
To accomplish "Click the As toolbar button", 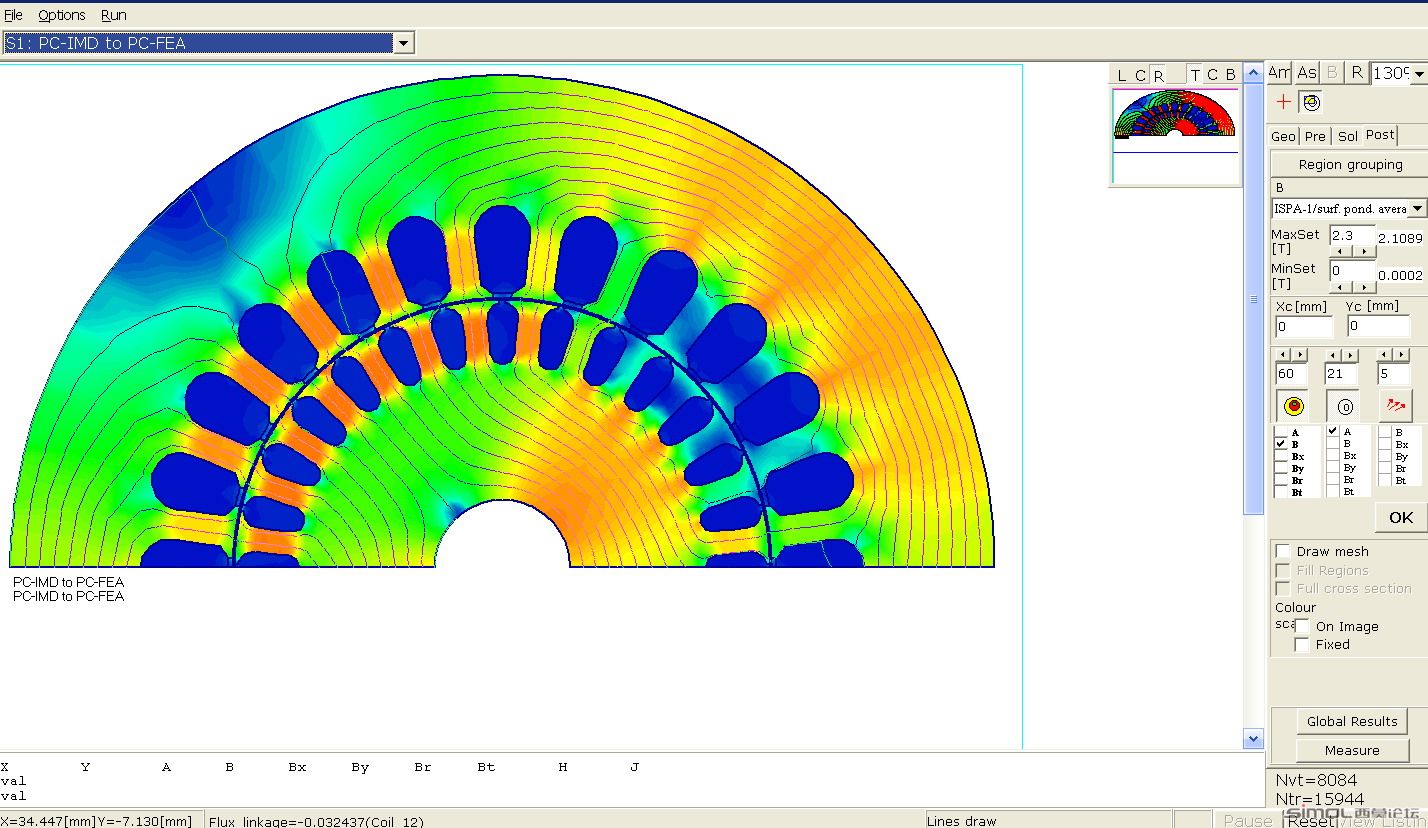I will [1306, 72].
